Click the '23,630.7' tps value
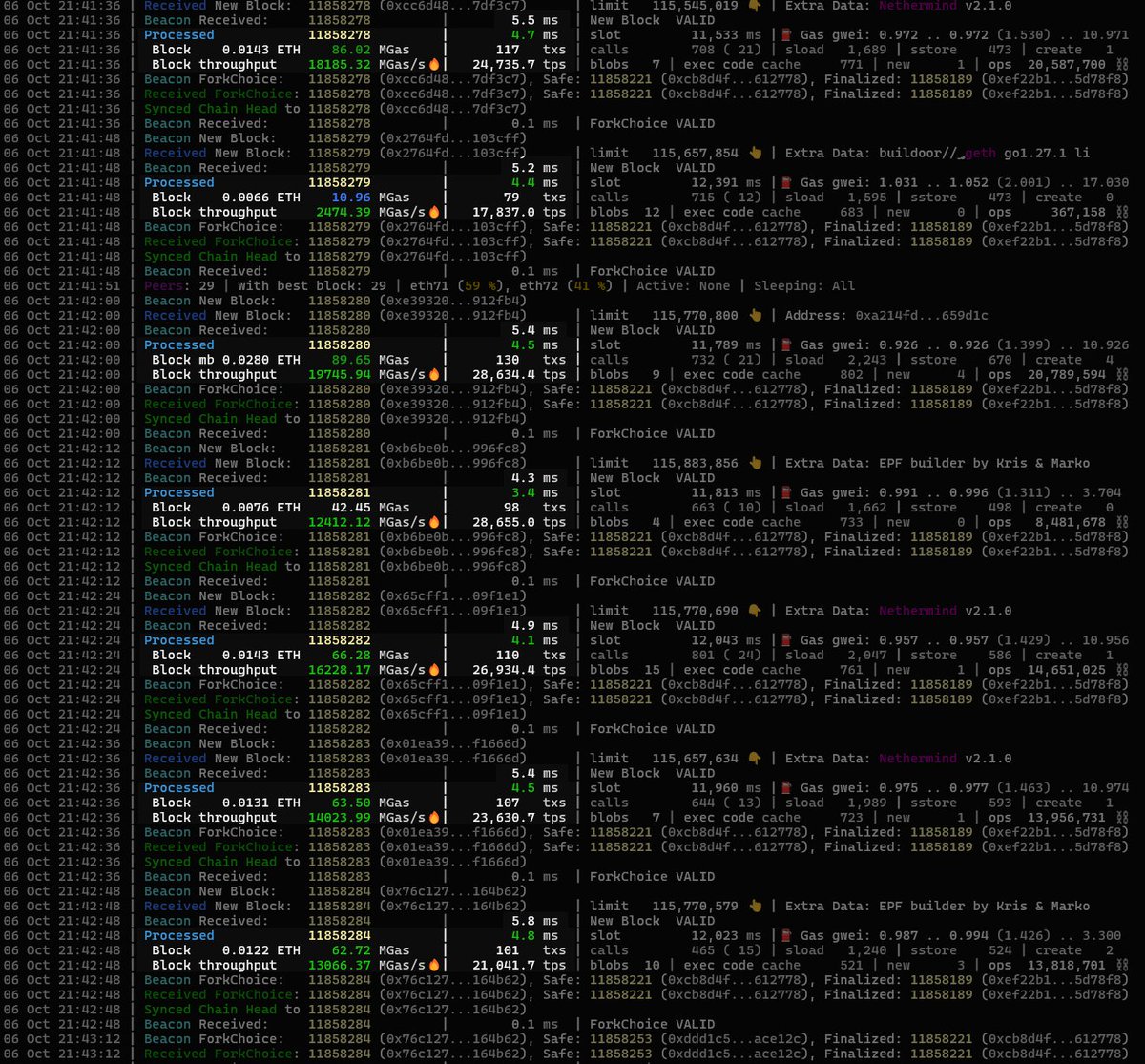The image size is (1145, 1064). click(x=505, y=817)
